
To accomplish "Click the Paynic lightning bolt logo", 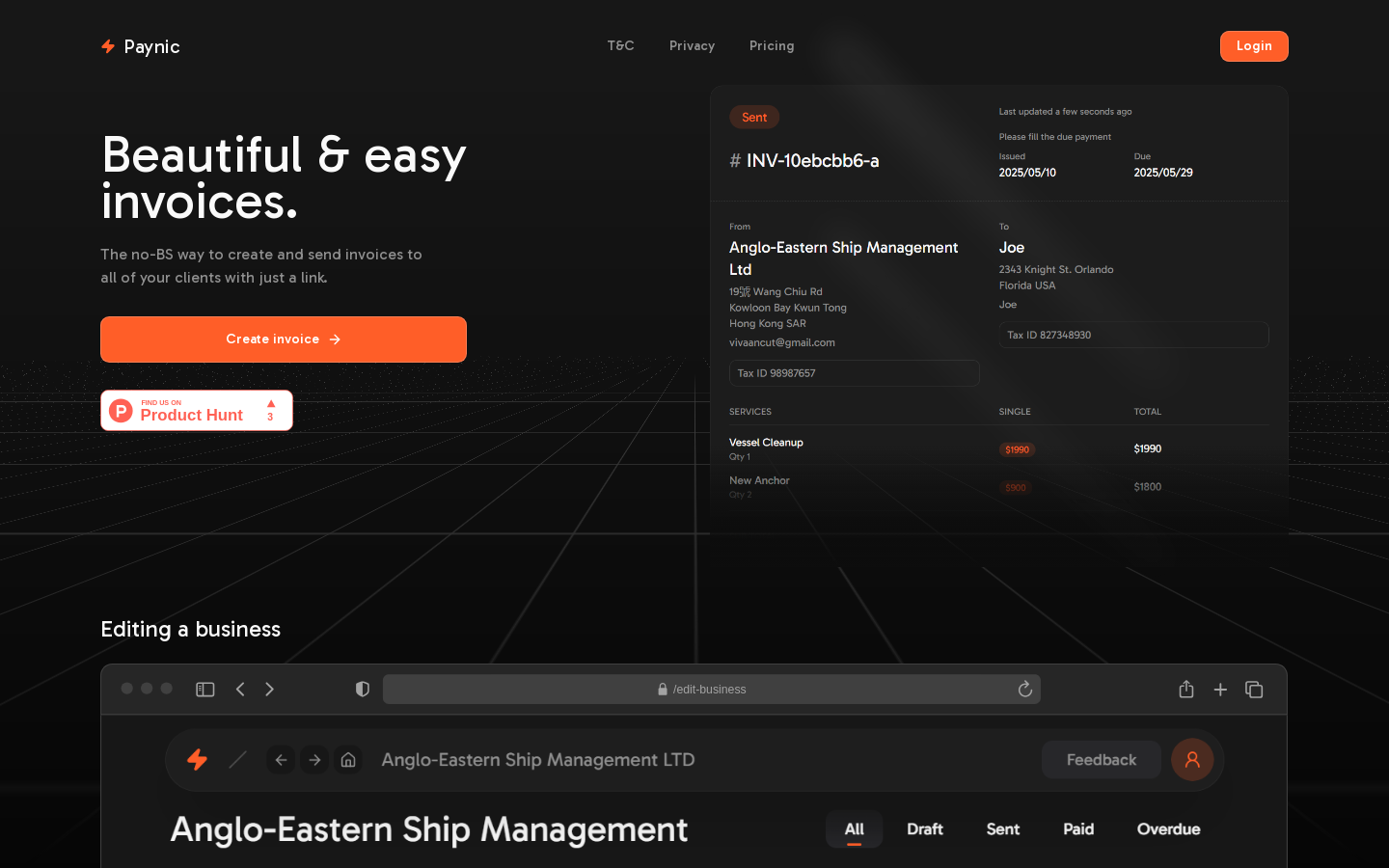I will [108, 46].
